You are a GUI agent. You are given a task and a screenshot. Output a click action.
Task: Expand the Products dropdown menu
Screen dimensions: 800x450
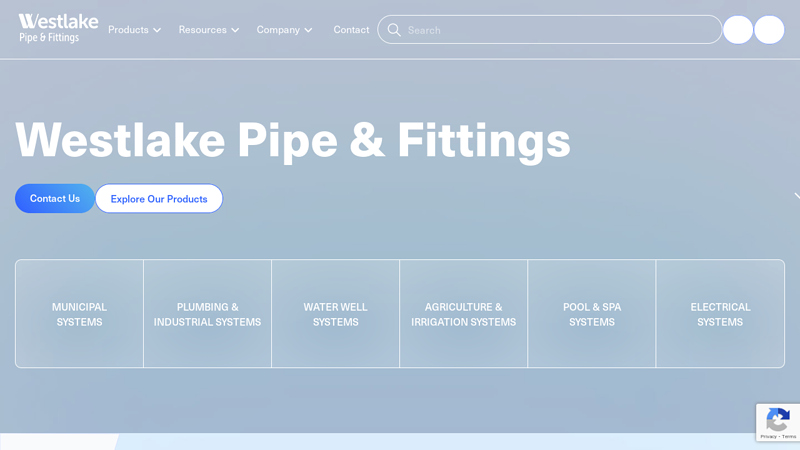[134, 30]
